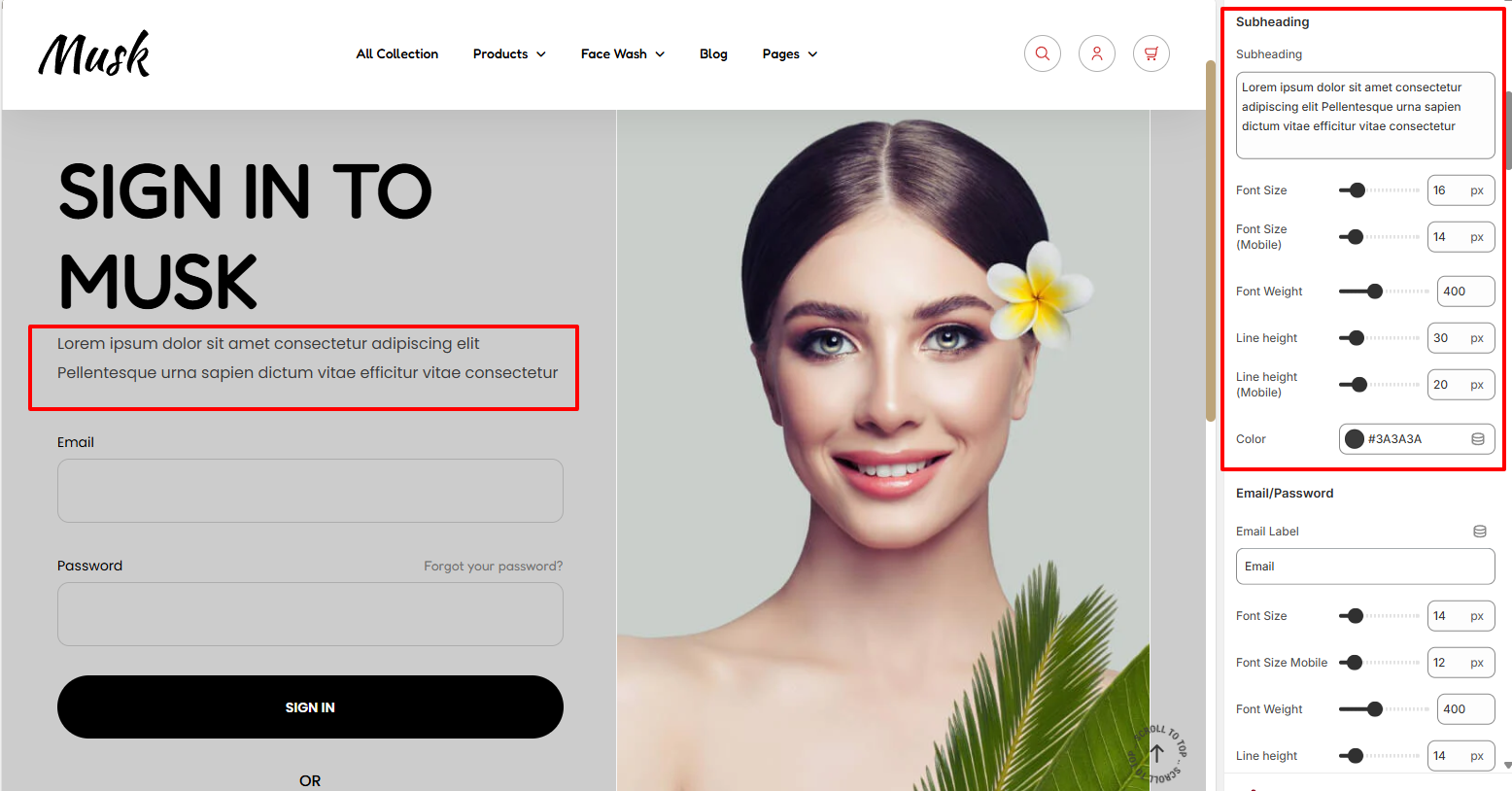Click the scroll to top arrow

pos(1157,753)
